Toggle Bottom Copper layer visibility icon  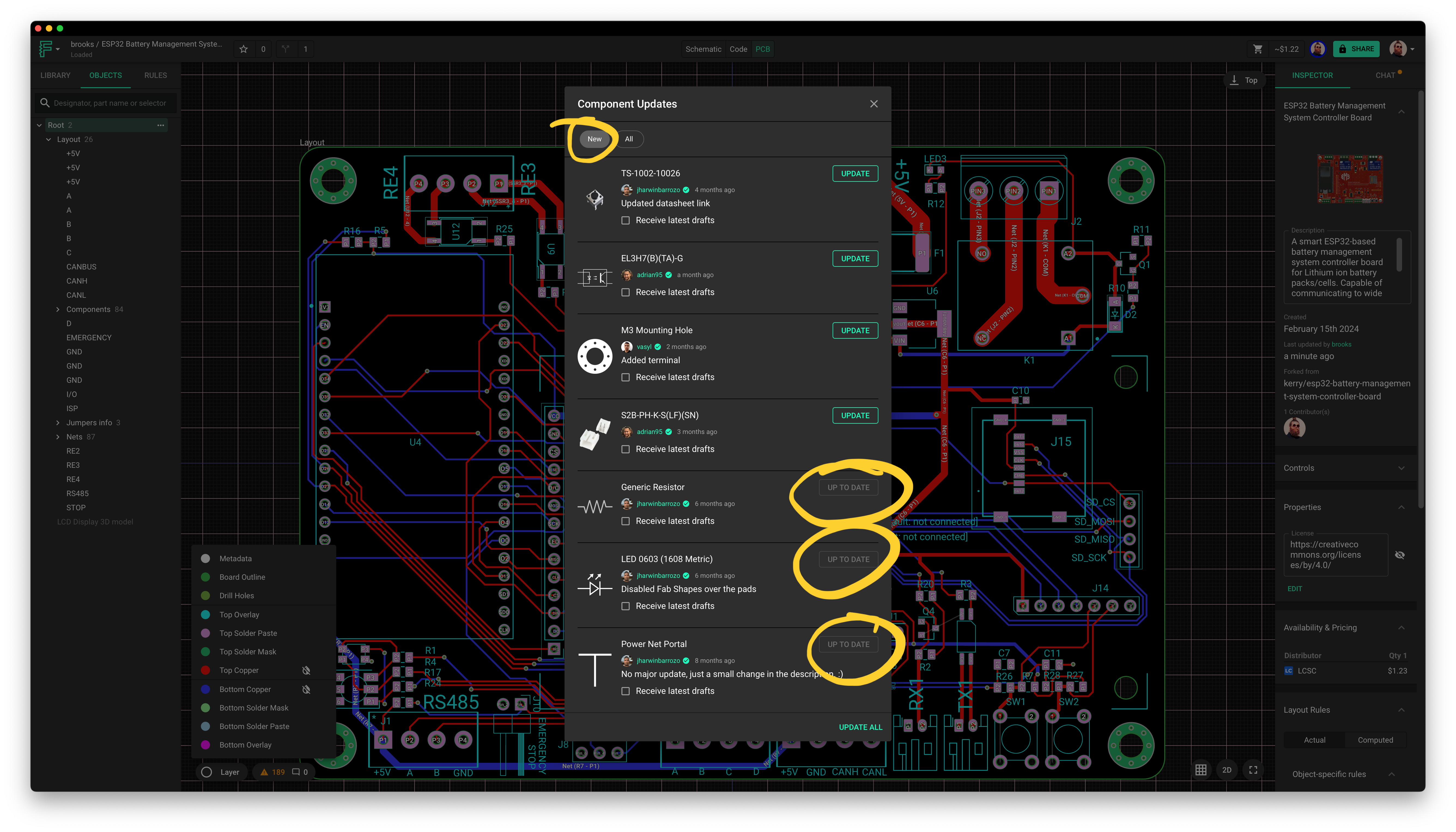click(x=306, y=690)
